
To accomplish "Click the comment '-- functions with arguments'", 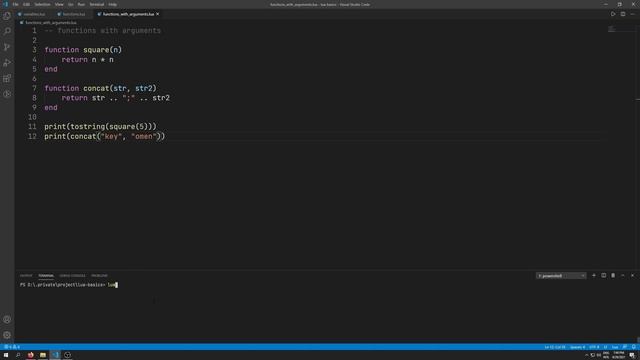I will point(102,31).
